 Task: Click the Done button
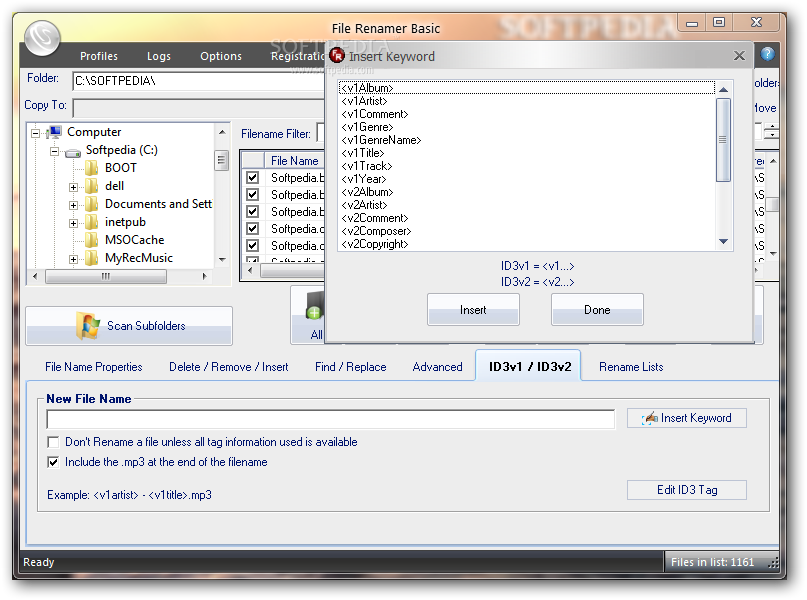click(x=597, y=310)
